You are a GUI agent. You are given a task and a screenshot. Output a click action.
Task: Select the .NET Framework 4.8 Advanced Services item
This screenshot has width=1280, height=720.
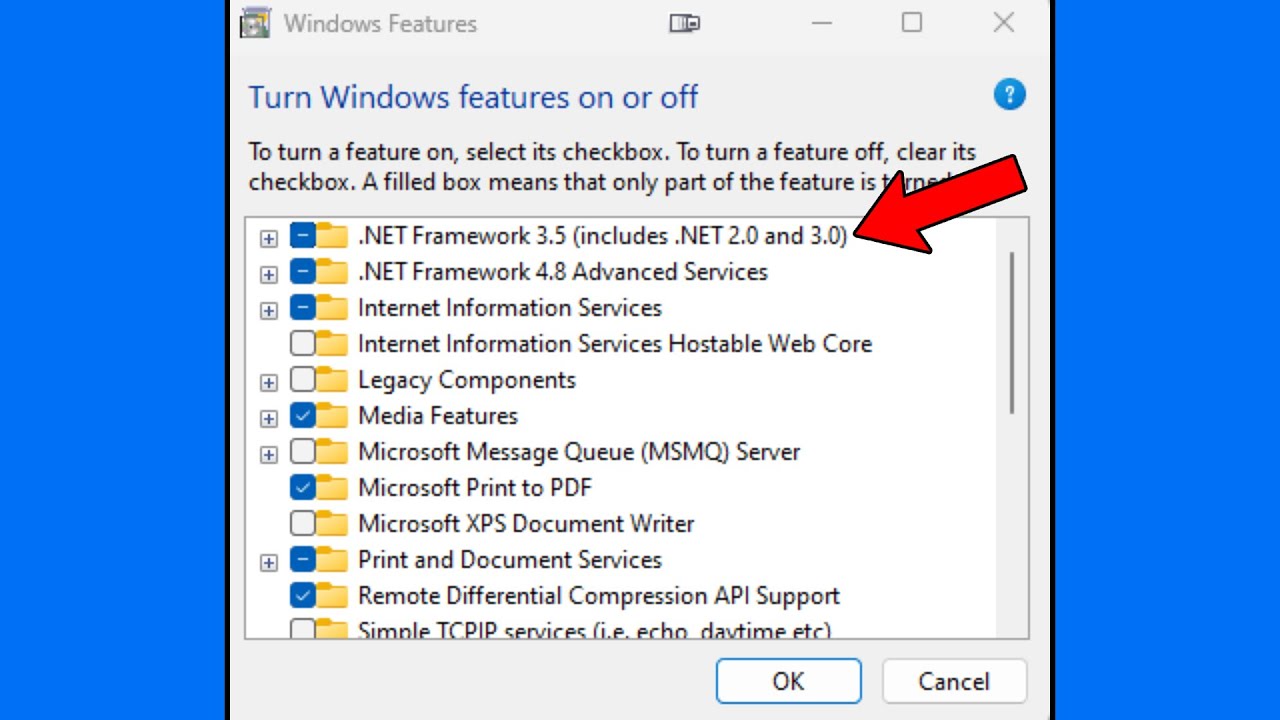tap(562, 272)
